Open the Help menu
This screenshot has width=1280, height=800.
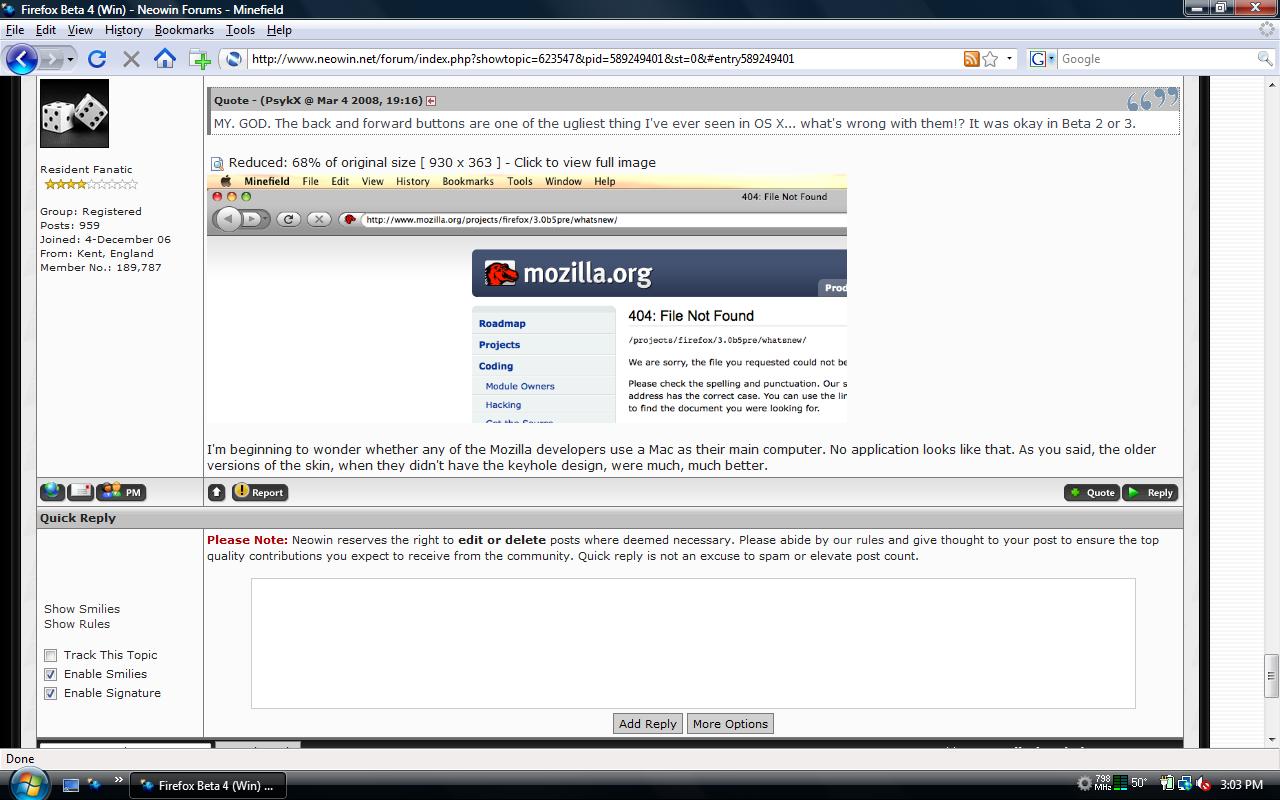[x=279, y=30]
